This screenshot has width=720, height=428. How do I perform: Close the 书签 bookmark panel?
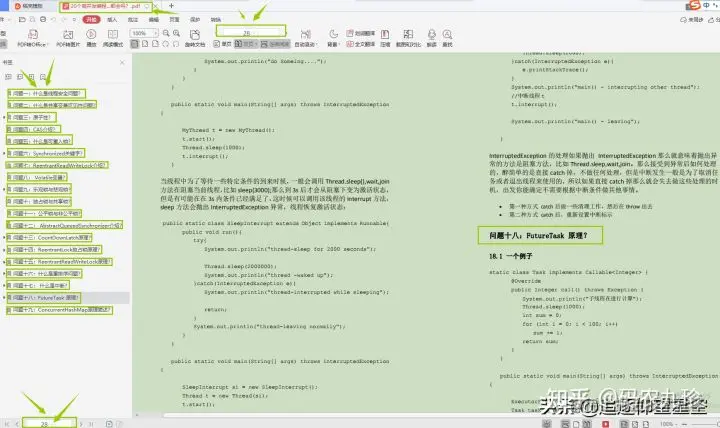[x=122, y=62]
